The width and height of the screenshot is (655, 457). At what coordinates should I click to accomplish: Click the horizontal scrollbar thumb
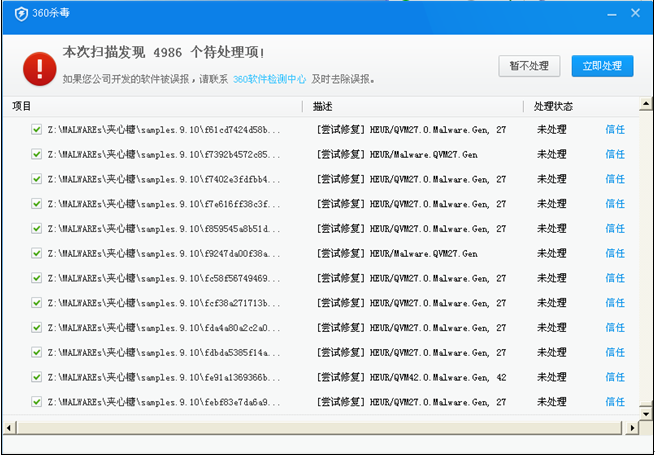319,428
